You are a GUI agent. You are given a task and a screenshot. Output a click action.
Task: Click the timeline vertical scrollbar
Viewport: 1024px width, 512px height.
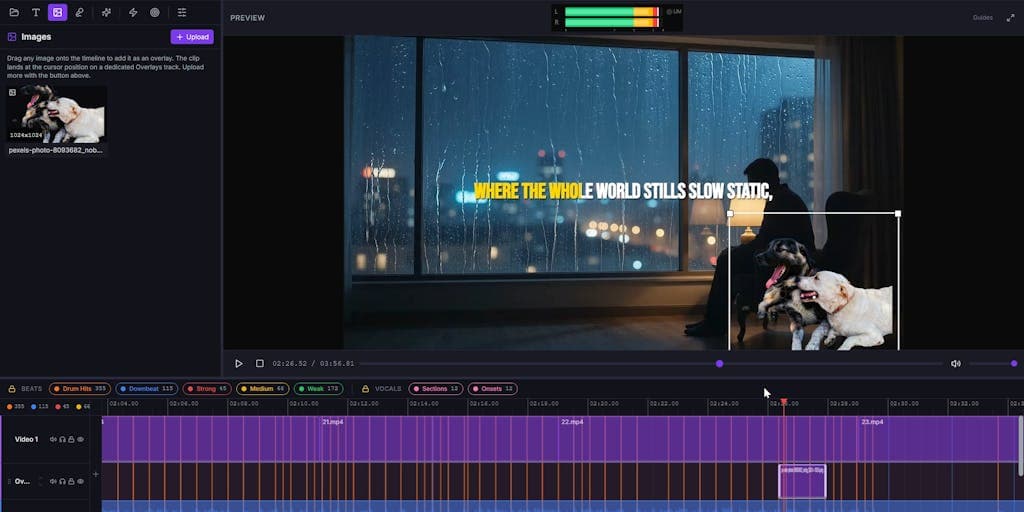1020,445
